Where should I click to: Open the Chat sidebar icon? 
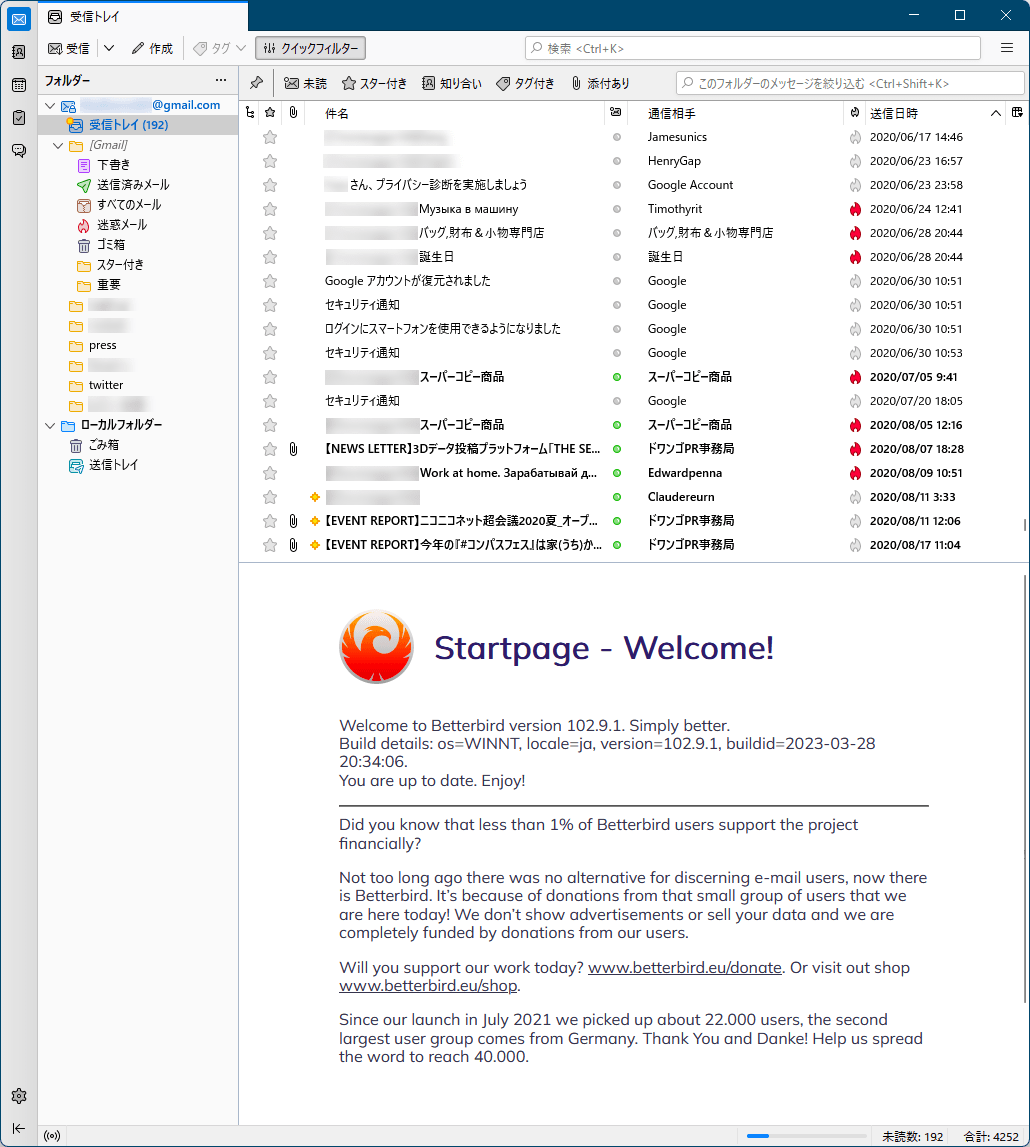(19, 151)
